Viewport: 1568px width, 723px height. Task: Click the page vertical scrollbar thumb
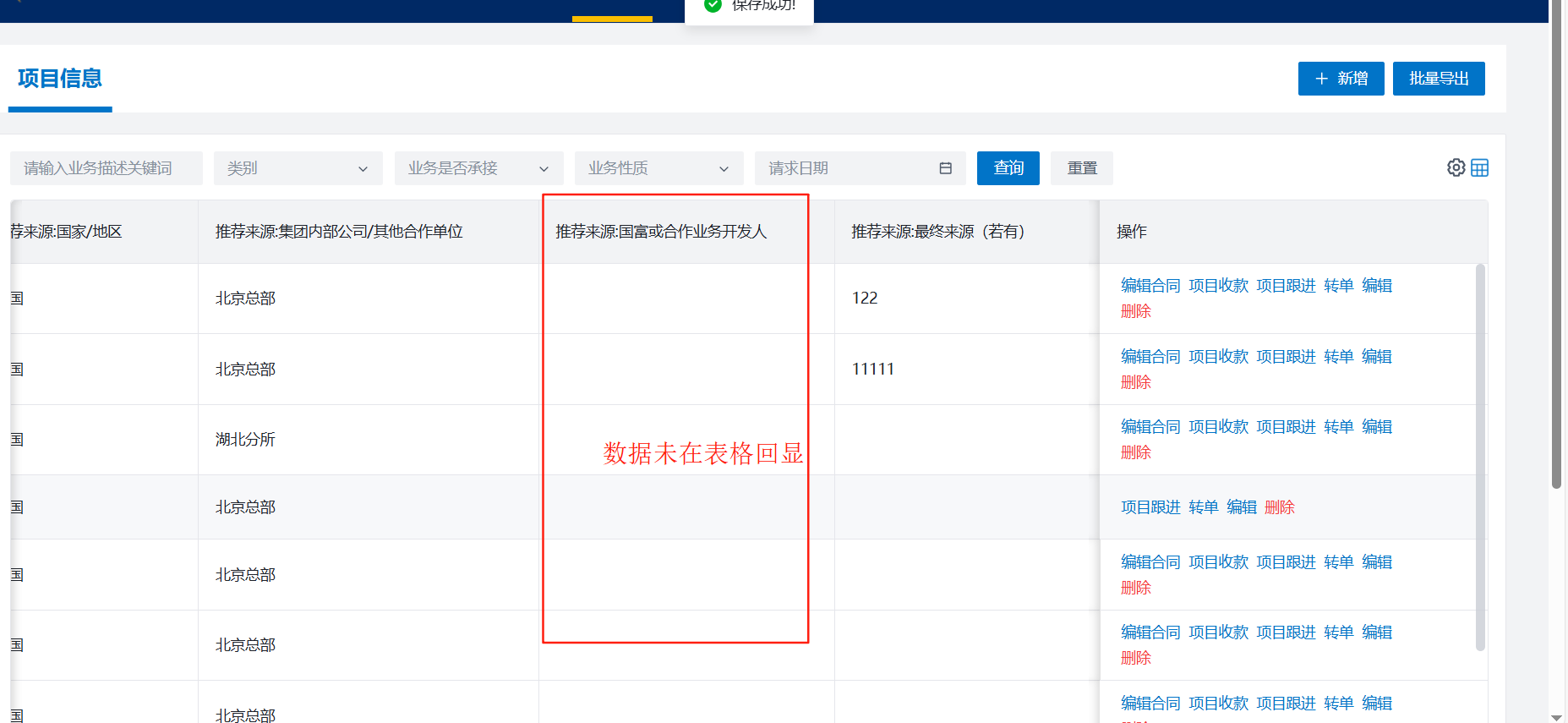(x=1556, y=244)
